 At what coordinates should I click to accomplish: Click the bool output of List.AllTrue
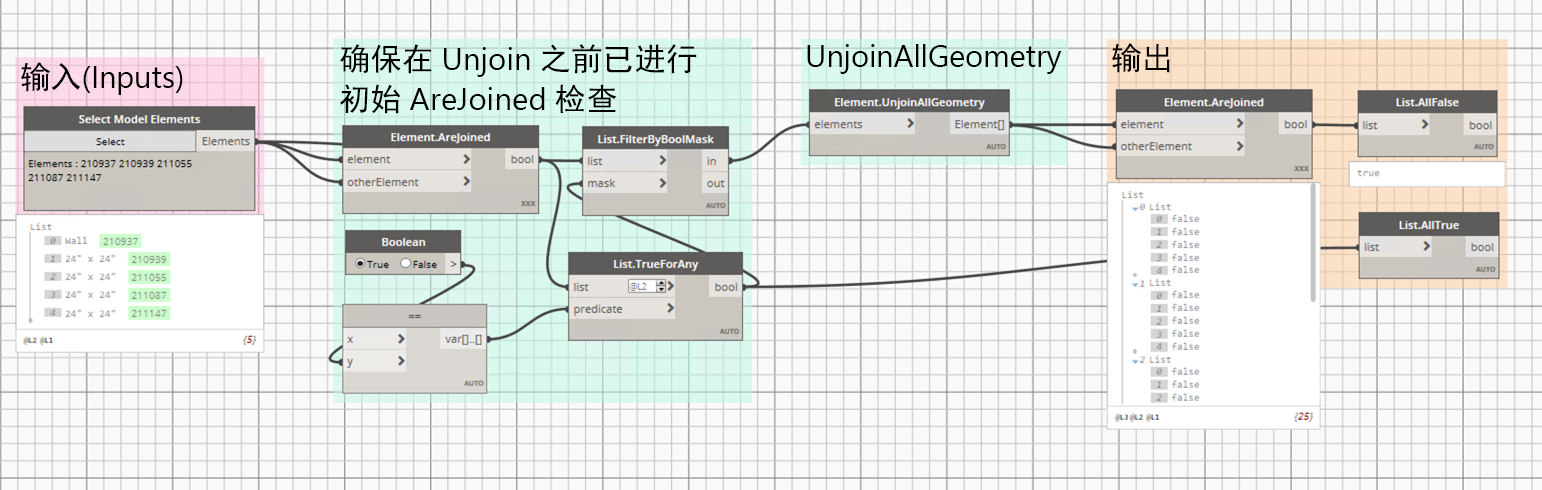click(1482, 247)
